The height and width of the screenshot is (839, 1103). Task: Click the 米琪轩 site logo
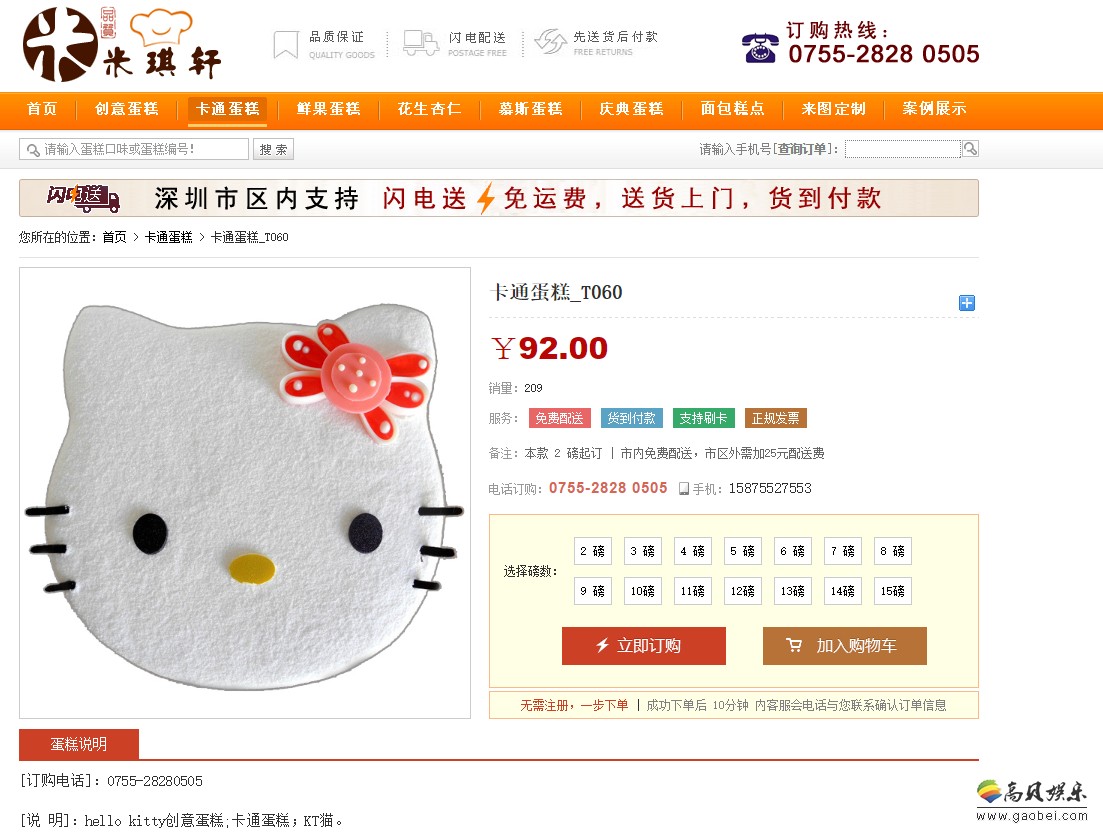[122, 44]
